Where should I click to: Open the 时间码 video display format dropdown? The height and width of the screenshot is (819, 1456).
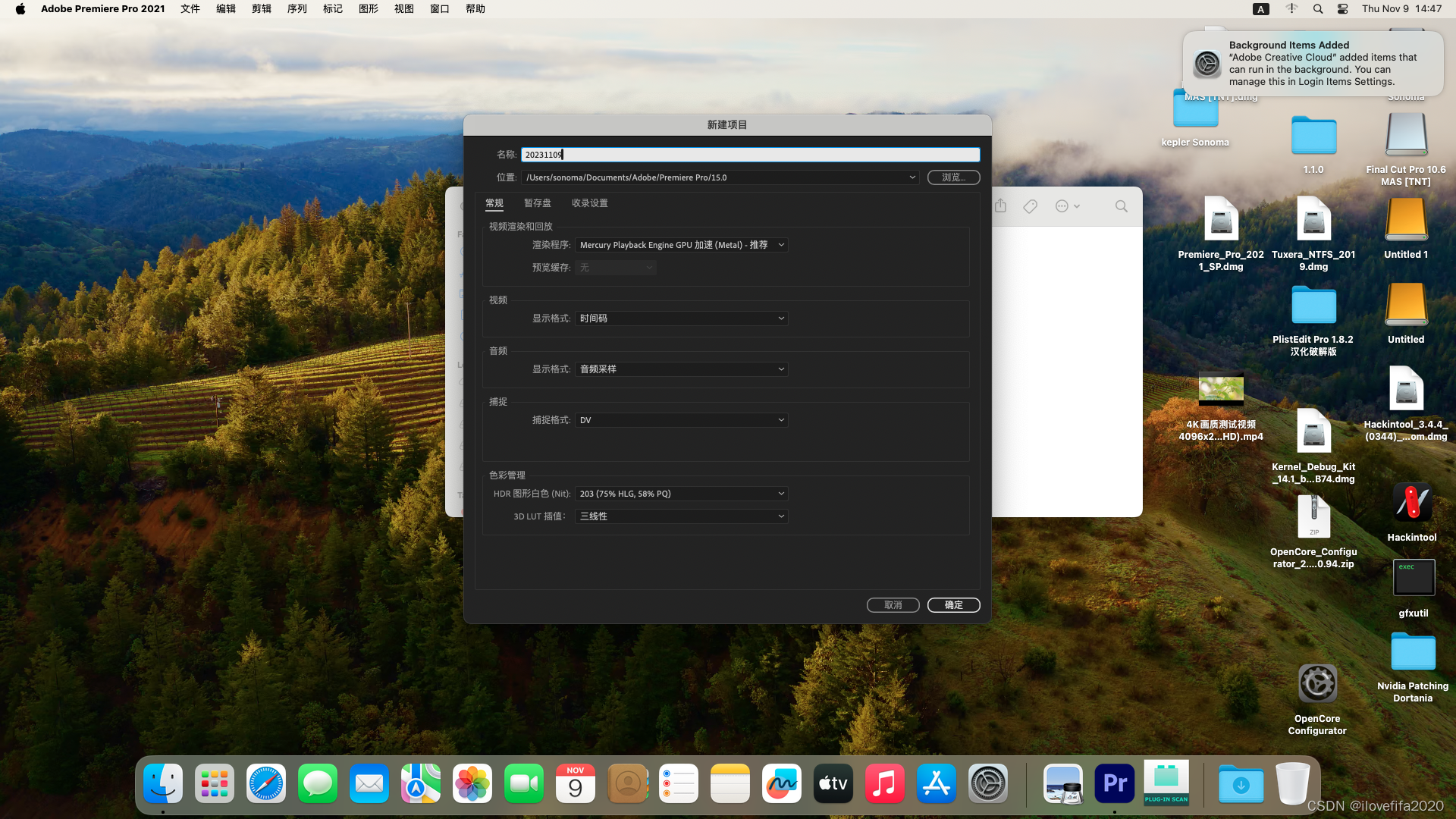tap(681, 318)
